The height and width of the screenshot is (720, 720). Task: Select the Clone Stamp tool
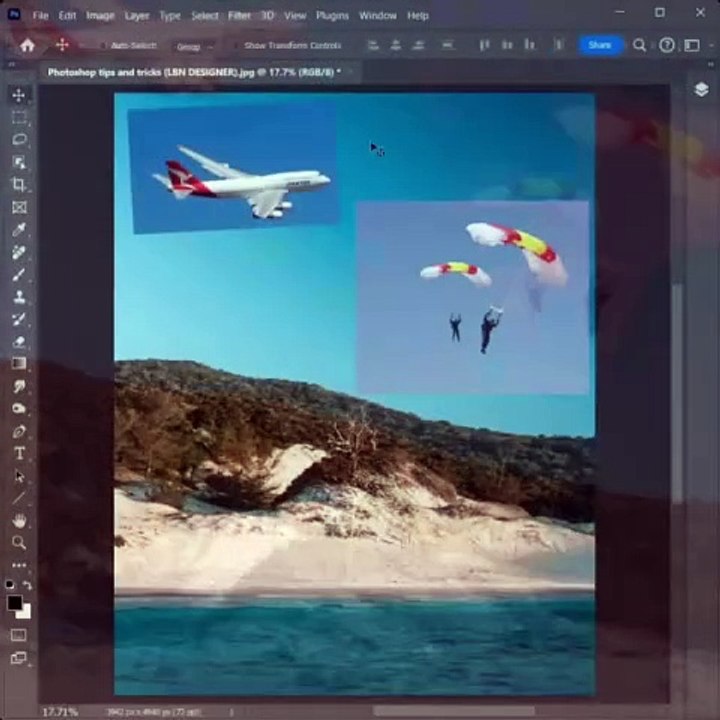coord(19,297)
